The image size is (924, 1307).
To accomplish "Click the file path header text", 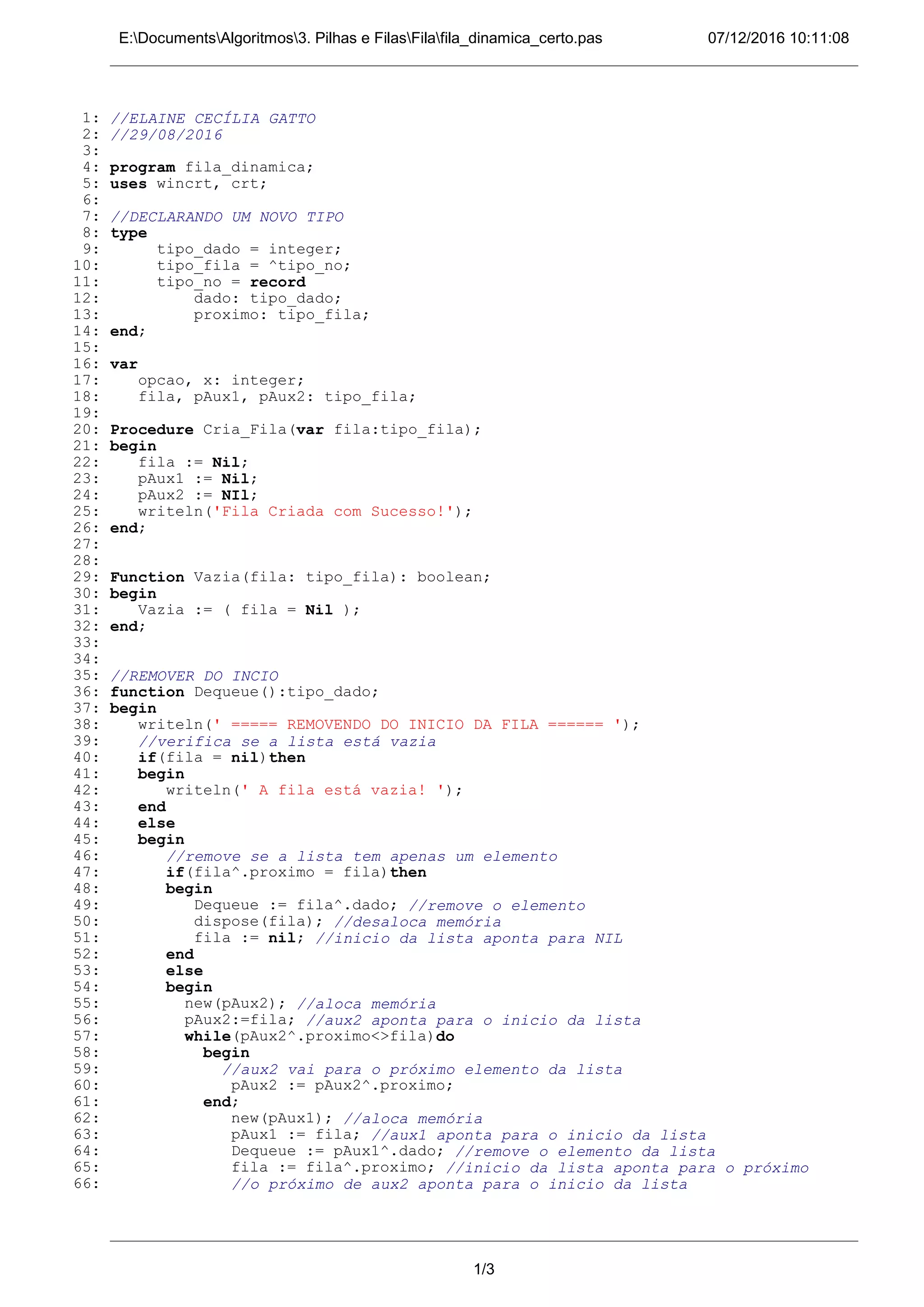I will click(x=360, y=38).
